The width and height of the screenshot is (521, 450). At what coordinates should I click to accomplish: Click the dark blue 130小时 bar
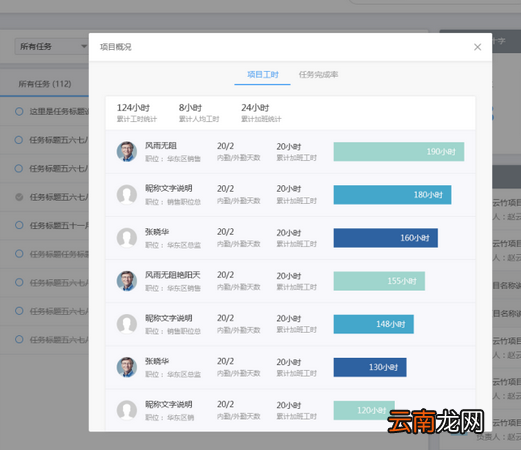pos(370,367)
